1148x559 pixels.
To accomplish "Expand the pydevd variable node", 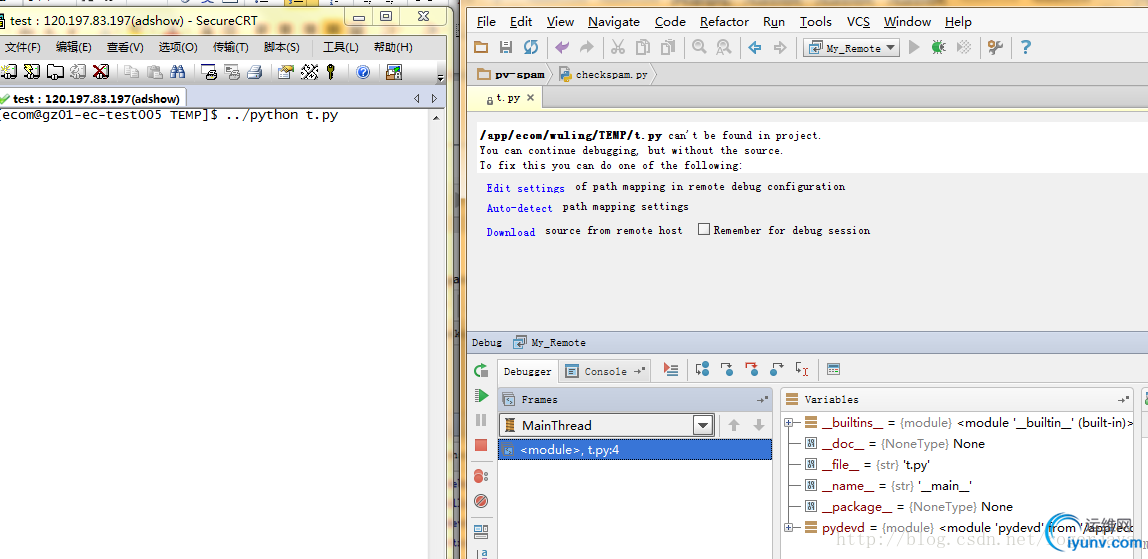I will point(789,528).
